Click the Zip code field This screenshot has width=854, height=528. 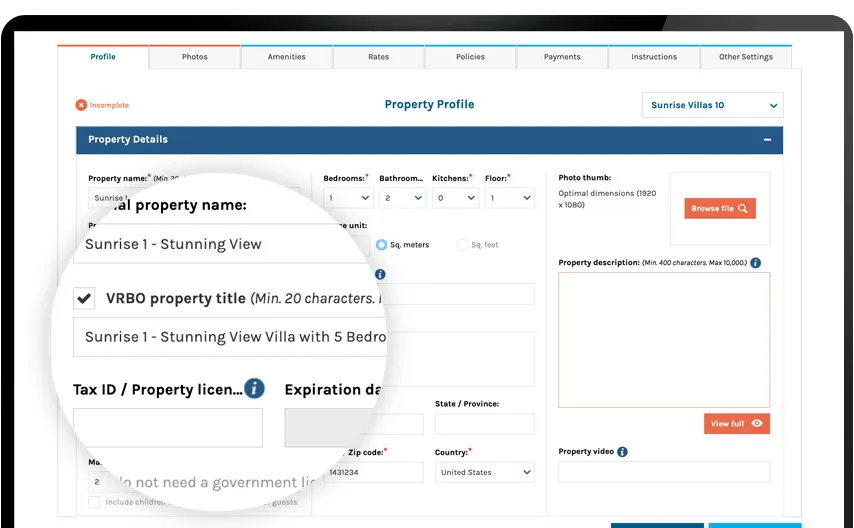[x=373, y=472]
